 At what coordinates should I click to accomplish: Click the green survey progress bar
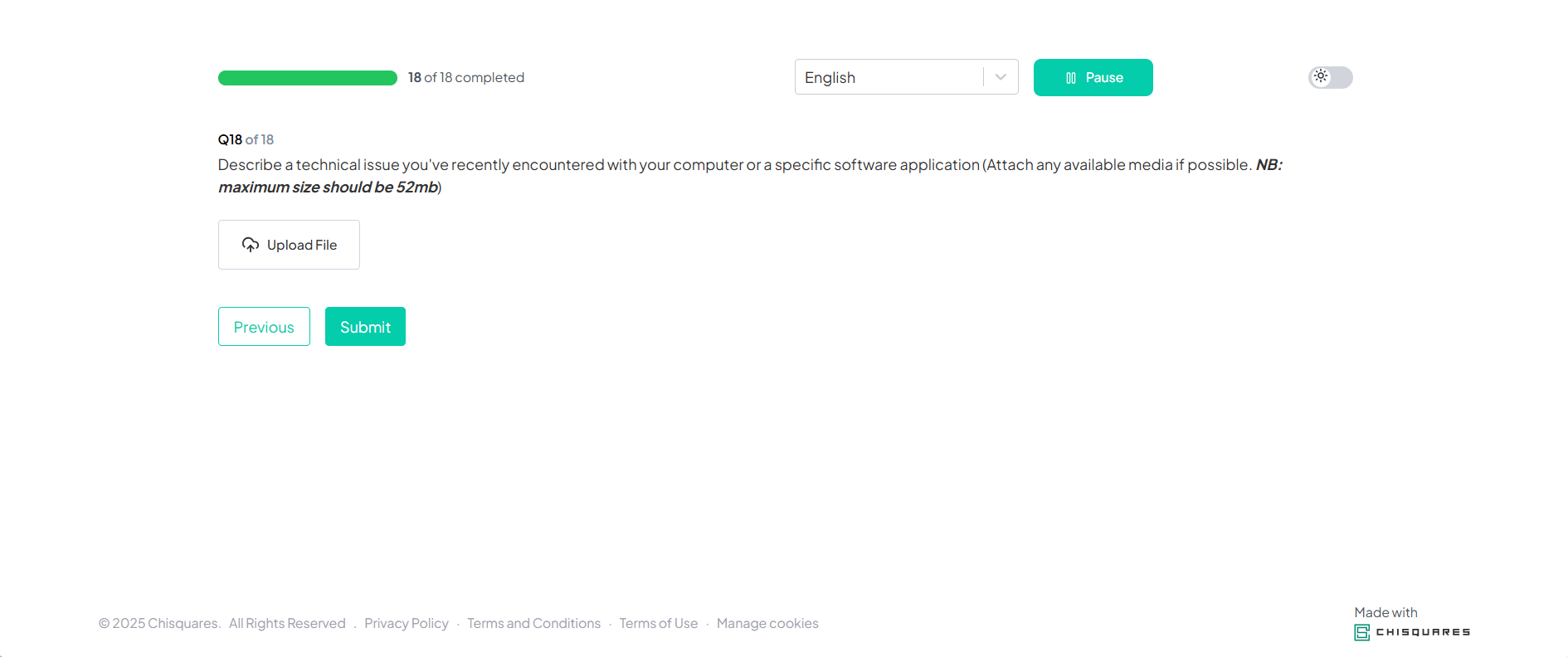(x=307, y=78)
